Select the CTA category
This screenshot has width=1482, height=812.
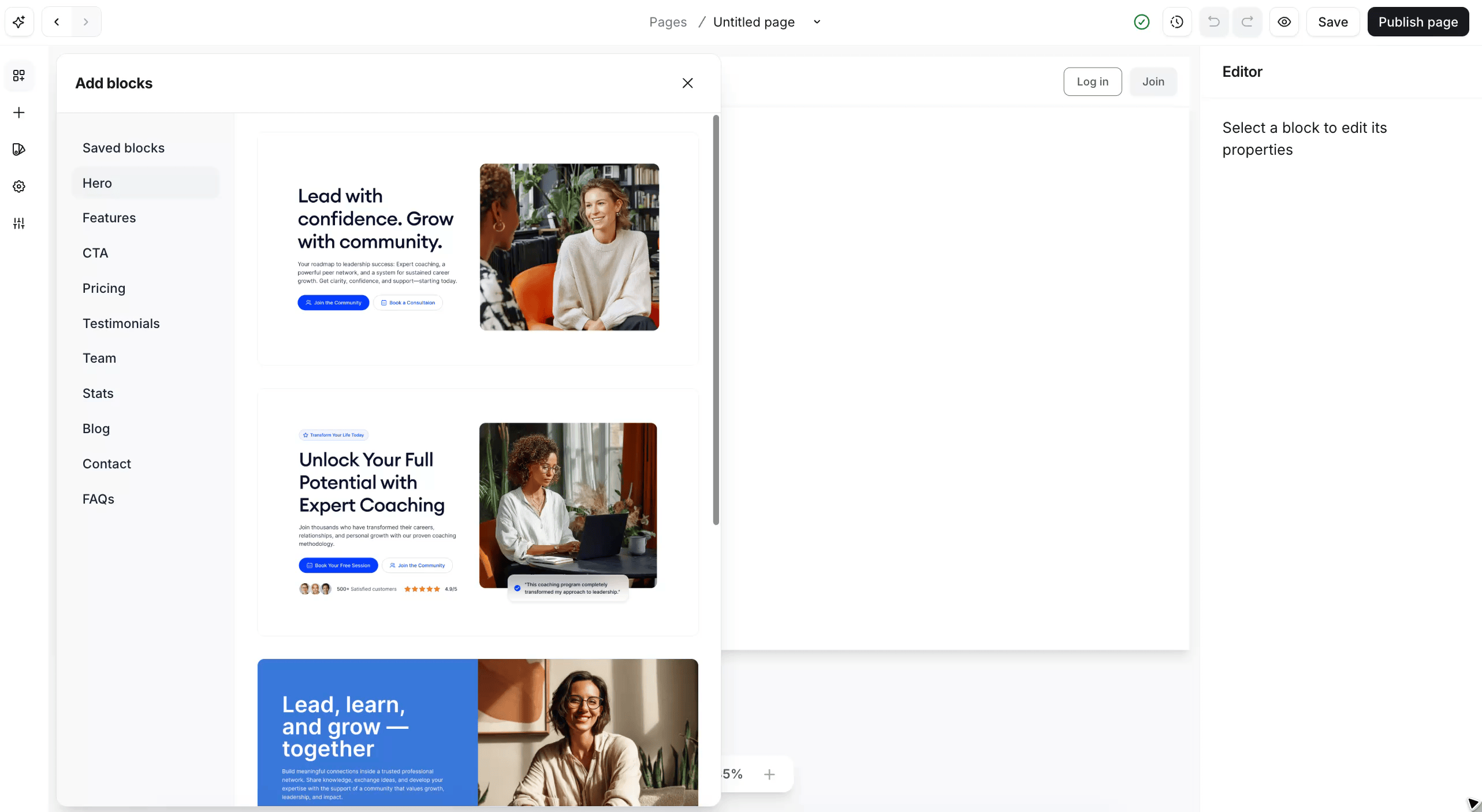click(146, 253)
